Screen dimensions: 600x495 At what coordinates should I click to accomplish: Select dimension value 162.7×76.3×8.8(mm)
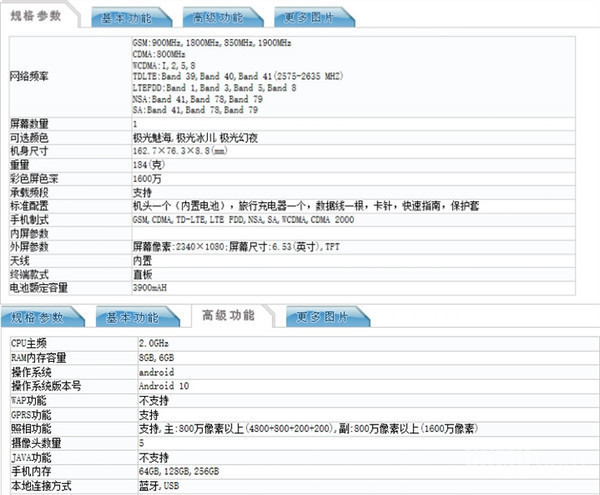(x=180, y=151)
